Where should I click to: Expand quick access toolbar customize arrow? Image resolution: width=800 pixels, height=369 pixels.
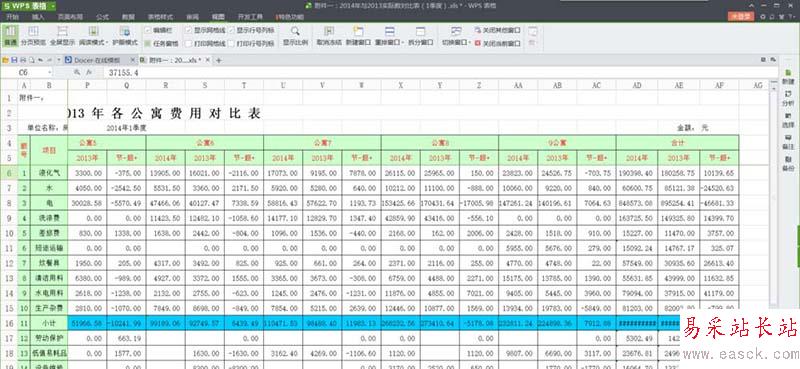59,60
